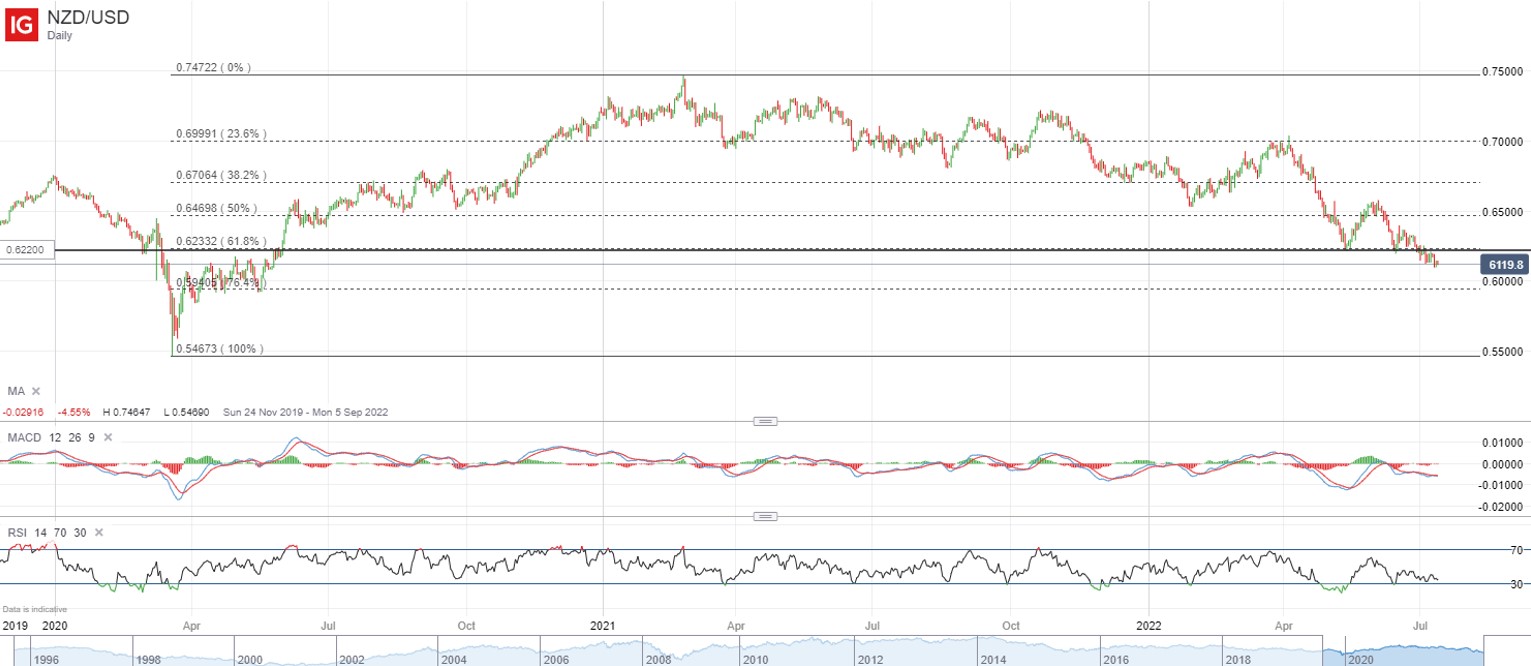This screenshot has width=1531, height=666.
Task: Click the 0.01000 MACD axis value
Action: (x=1503, y=442)
